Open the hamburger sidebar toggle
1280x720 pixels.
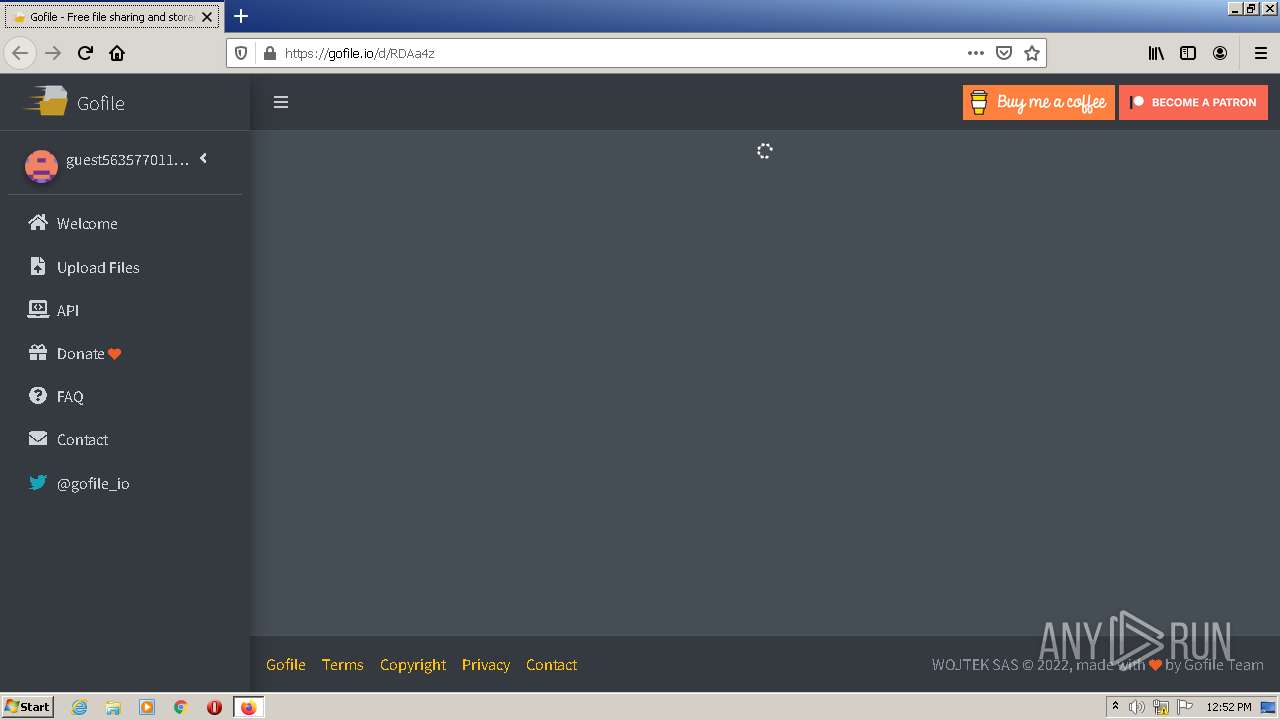(281, 102)
